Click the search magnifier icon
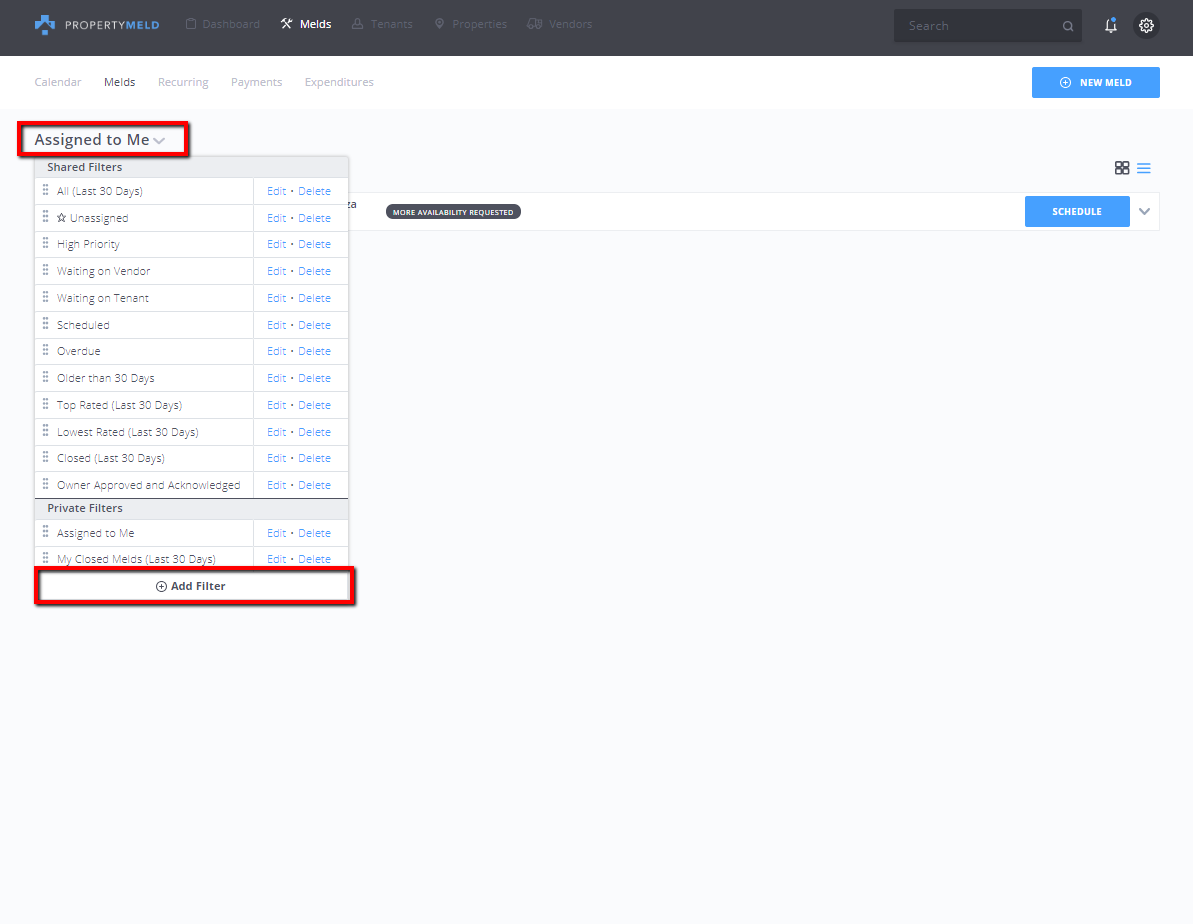Viewport: 1193px width, 924px height. point(1068,27)
